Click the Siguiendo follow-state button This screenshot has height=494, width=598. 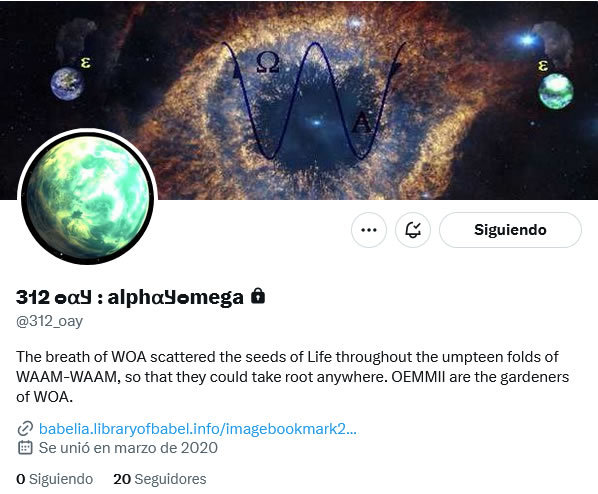(510, 230)
